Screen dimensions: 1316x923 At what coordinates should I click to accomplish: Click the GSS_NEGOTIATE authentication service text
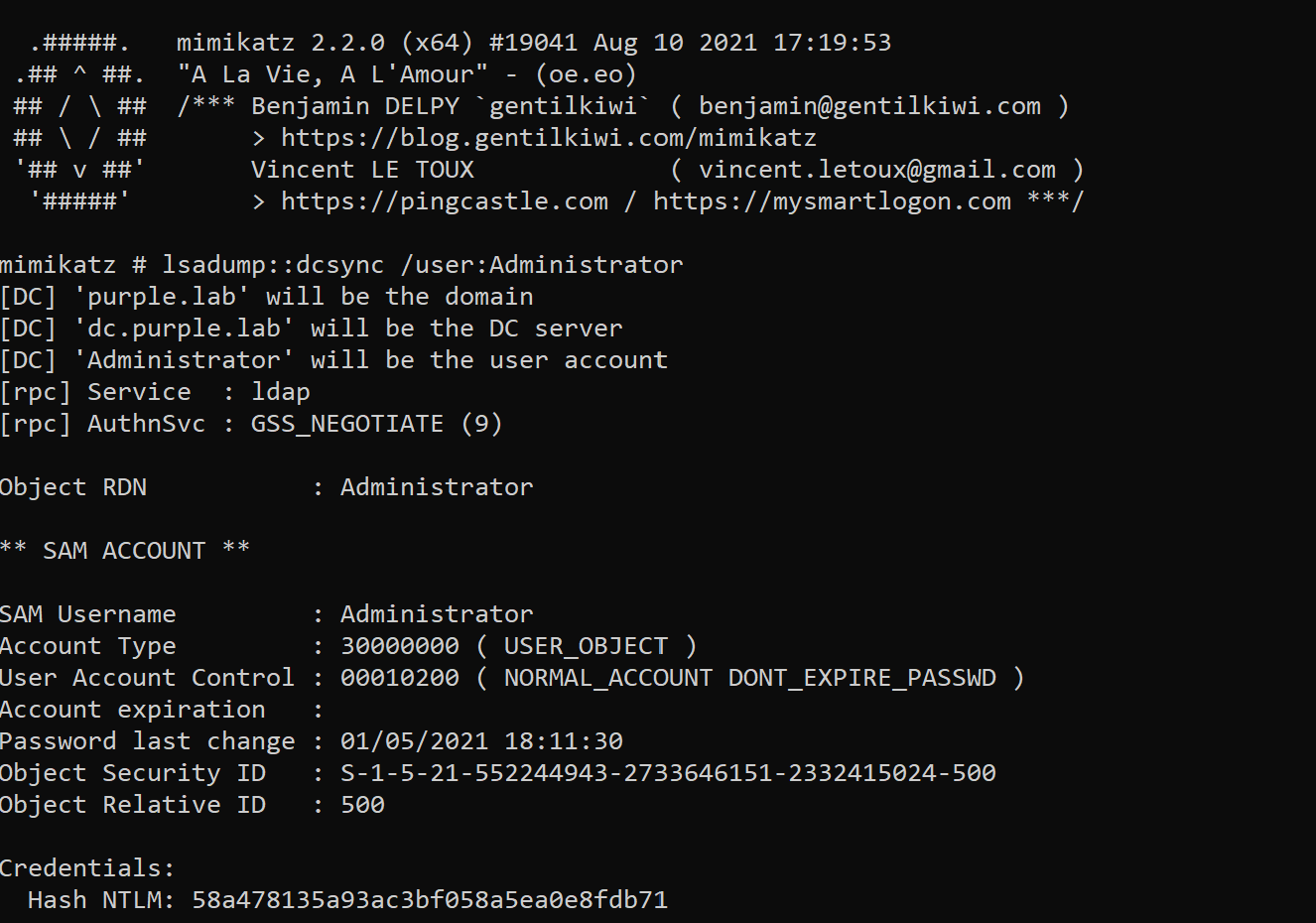pos(347,424)
